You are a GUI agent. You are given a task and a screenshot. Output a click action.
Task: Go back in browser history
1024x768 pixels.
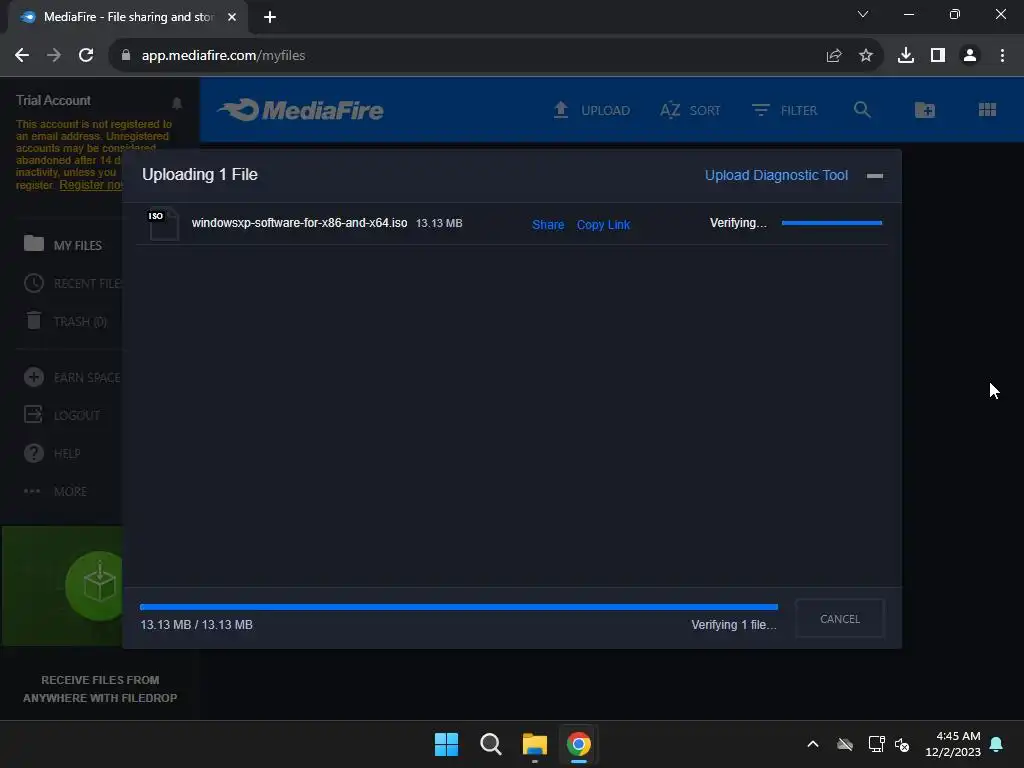click(x=22, y=56)
